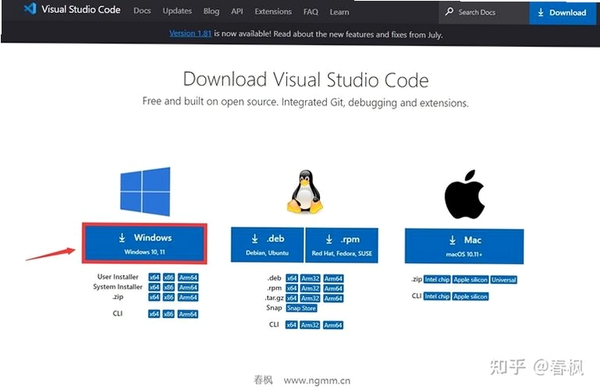Viewport: 600px width, 390px height.
Task: Select Windows System Installer Arm64
Action: tap(188, 287)
